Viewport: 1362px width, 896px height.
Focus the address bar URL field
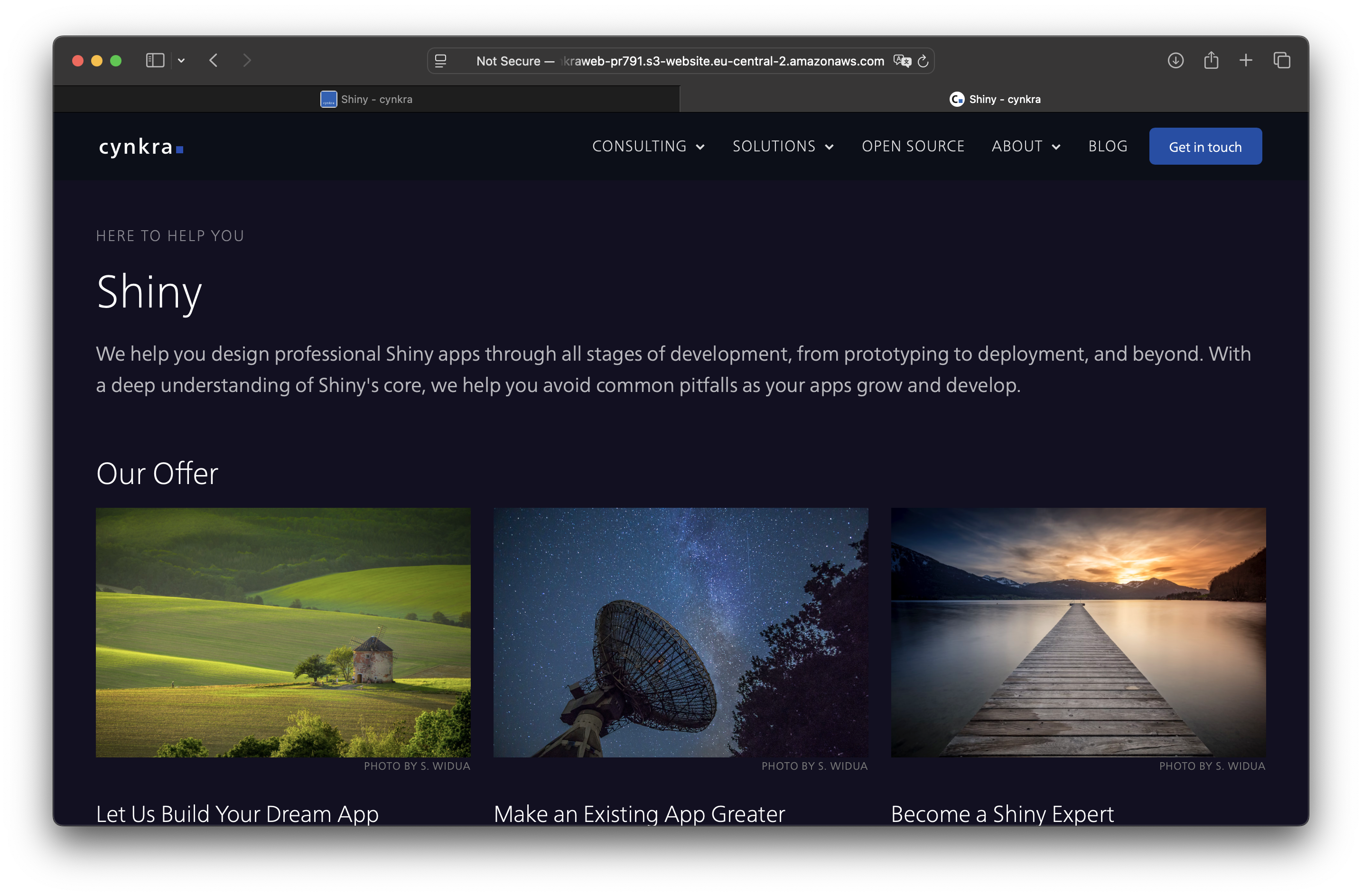click(680, 61)
